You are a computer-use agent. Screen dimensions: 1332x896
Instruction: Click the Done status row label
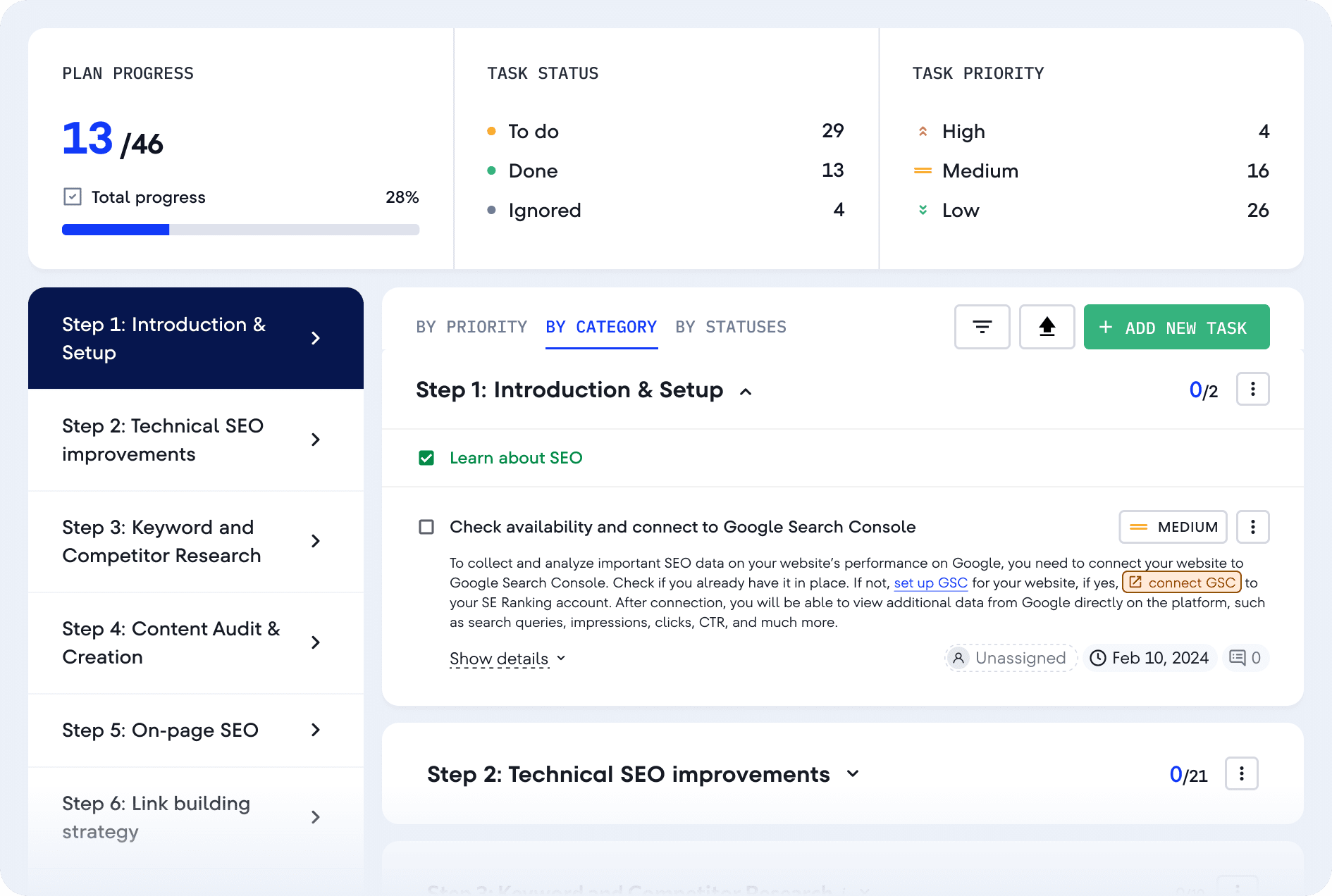click(x=533, y=170)
